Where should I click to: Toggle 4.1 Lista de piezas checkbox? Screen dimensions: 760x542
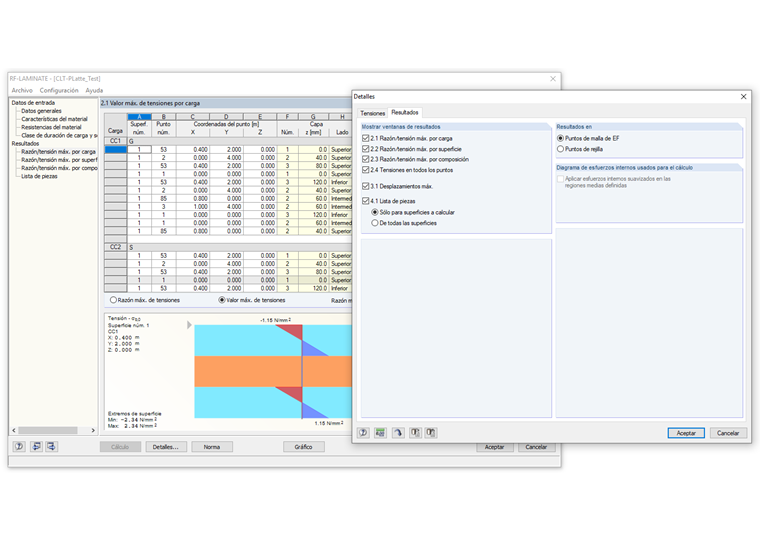click(x=365, y=201)
